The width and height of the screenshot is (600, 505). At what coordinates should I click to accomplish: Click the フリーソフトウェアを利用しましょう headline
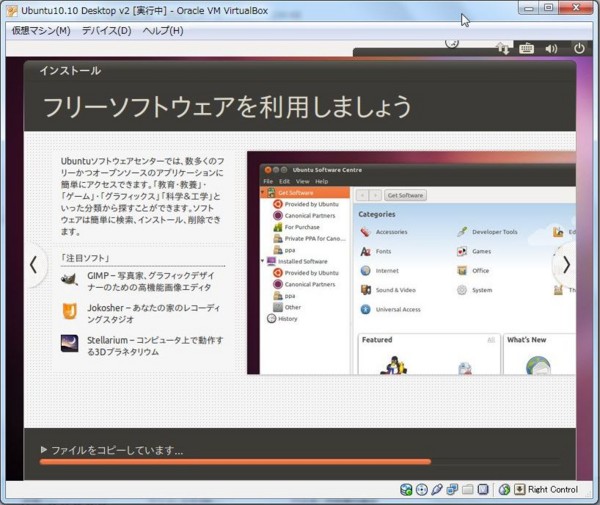tap(227, 106)
